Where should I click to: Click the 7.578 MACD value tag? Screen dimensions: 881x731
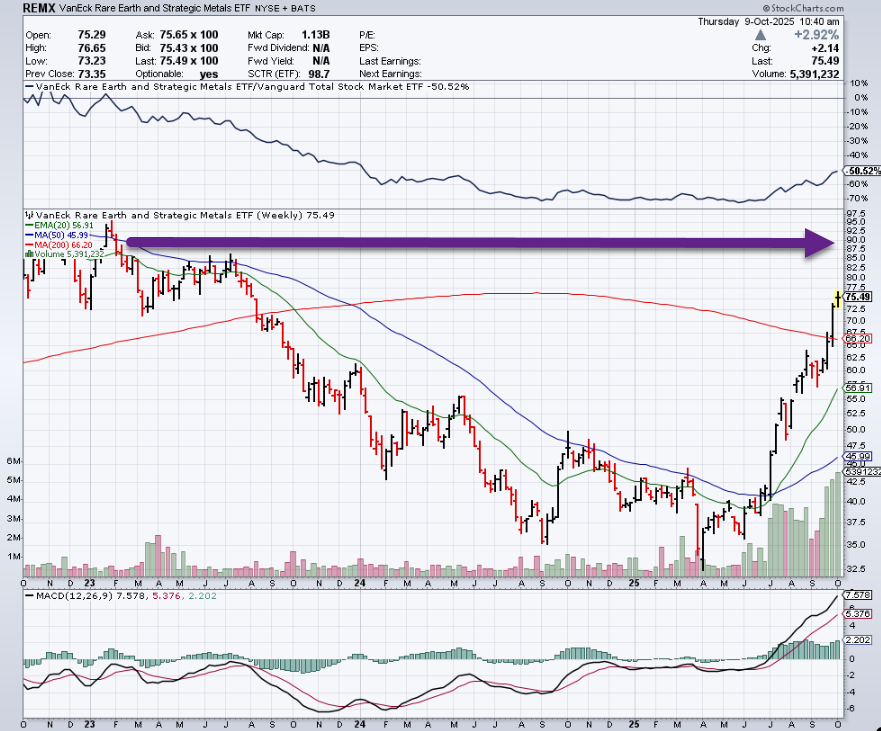(860, 595)
